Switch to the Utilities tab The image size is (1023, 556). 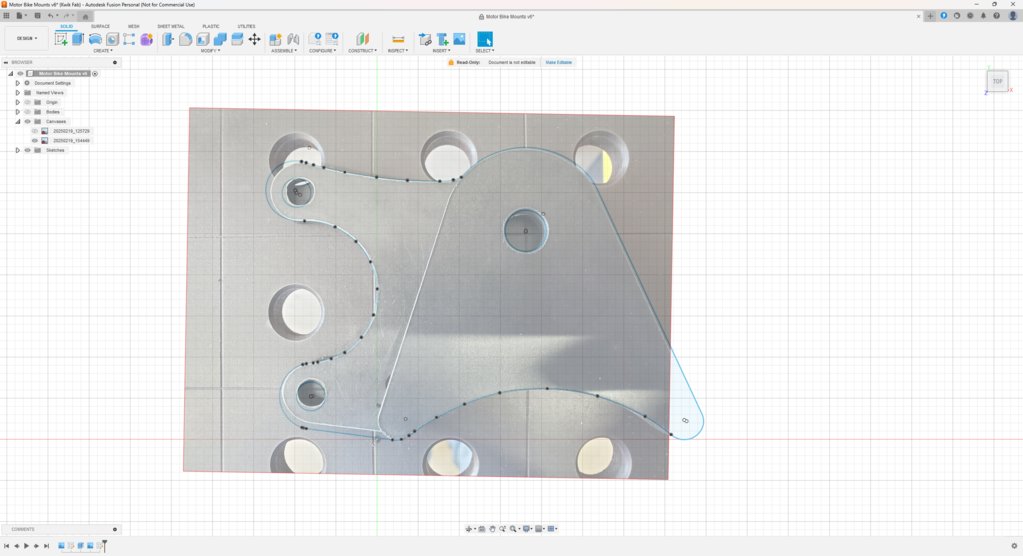(246, 26)
